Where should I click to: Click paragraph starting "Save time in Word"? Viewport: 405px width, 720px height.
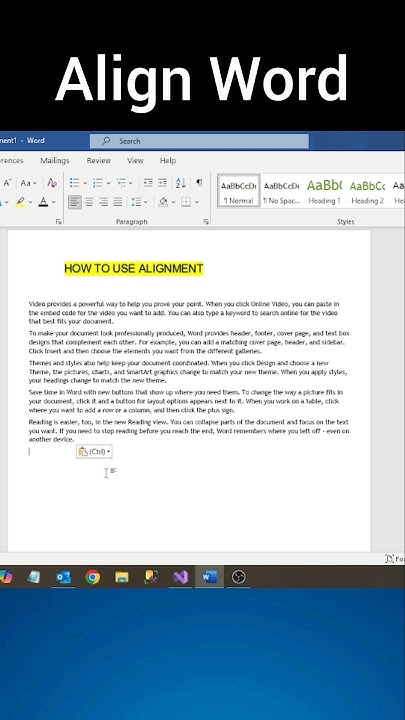(x=186, y=401)
